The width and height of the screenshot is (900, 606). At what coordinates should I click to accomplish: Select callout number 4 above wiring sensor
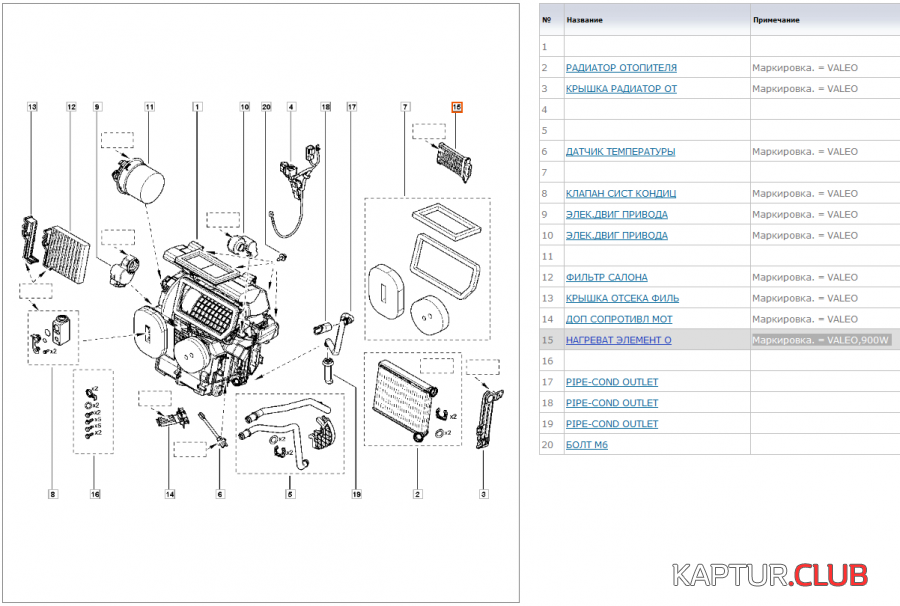[x=291, y=106]
